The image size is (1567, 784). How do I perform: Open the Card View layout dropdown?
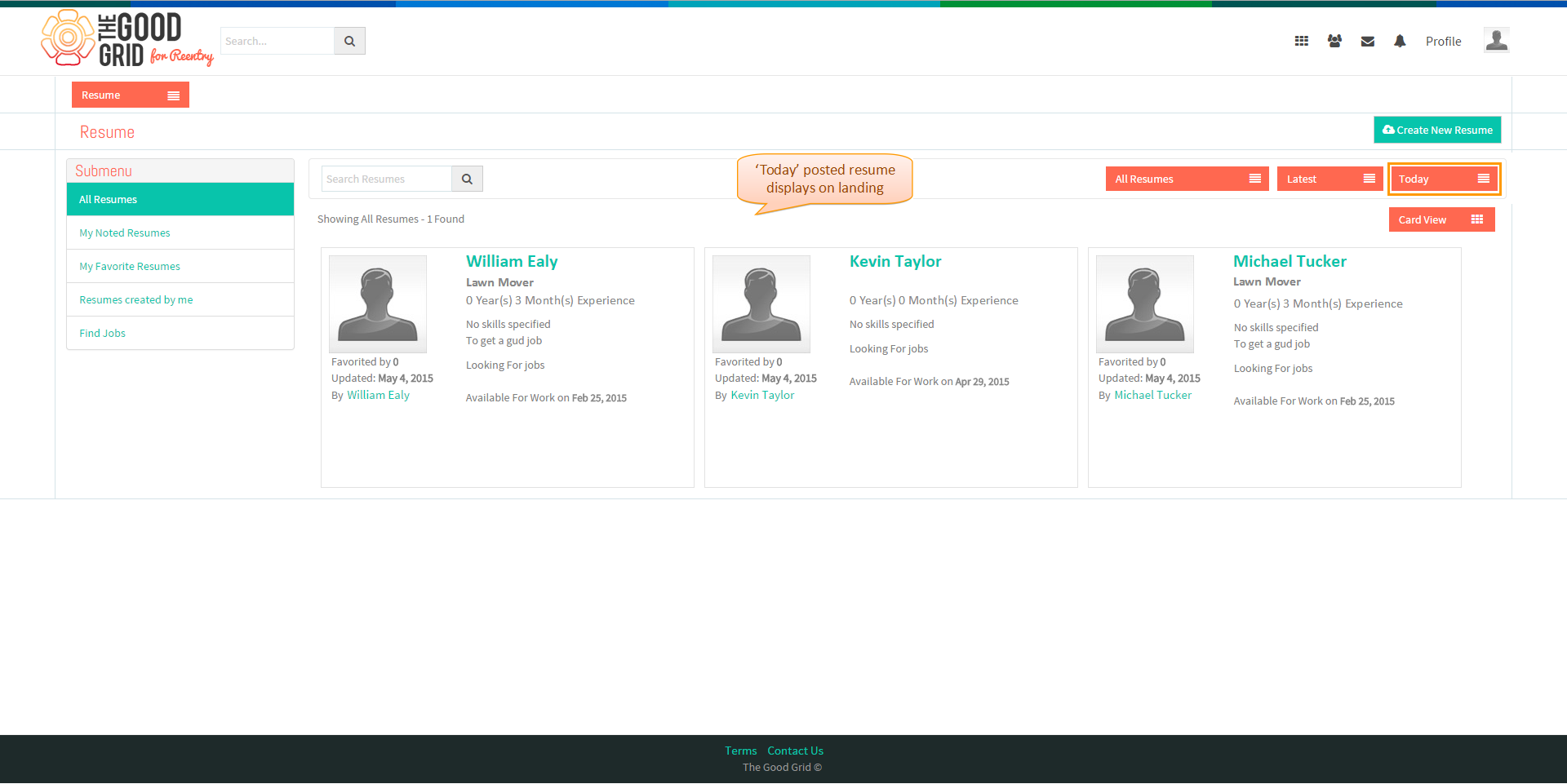1441,219
